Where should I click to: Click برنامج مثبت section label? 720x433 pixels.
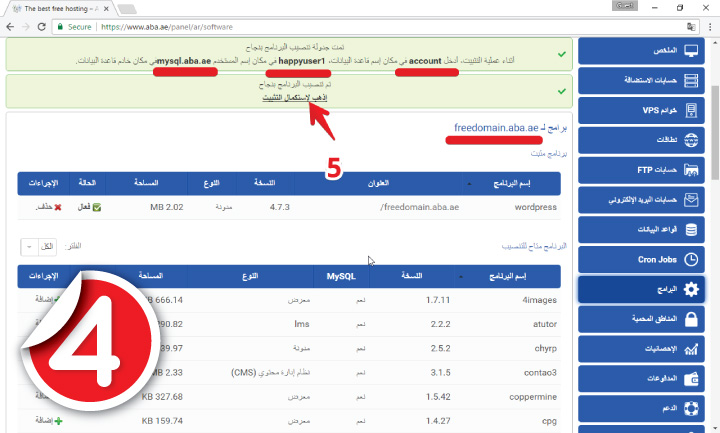point(549,153)
